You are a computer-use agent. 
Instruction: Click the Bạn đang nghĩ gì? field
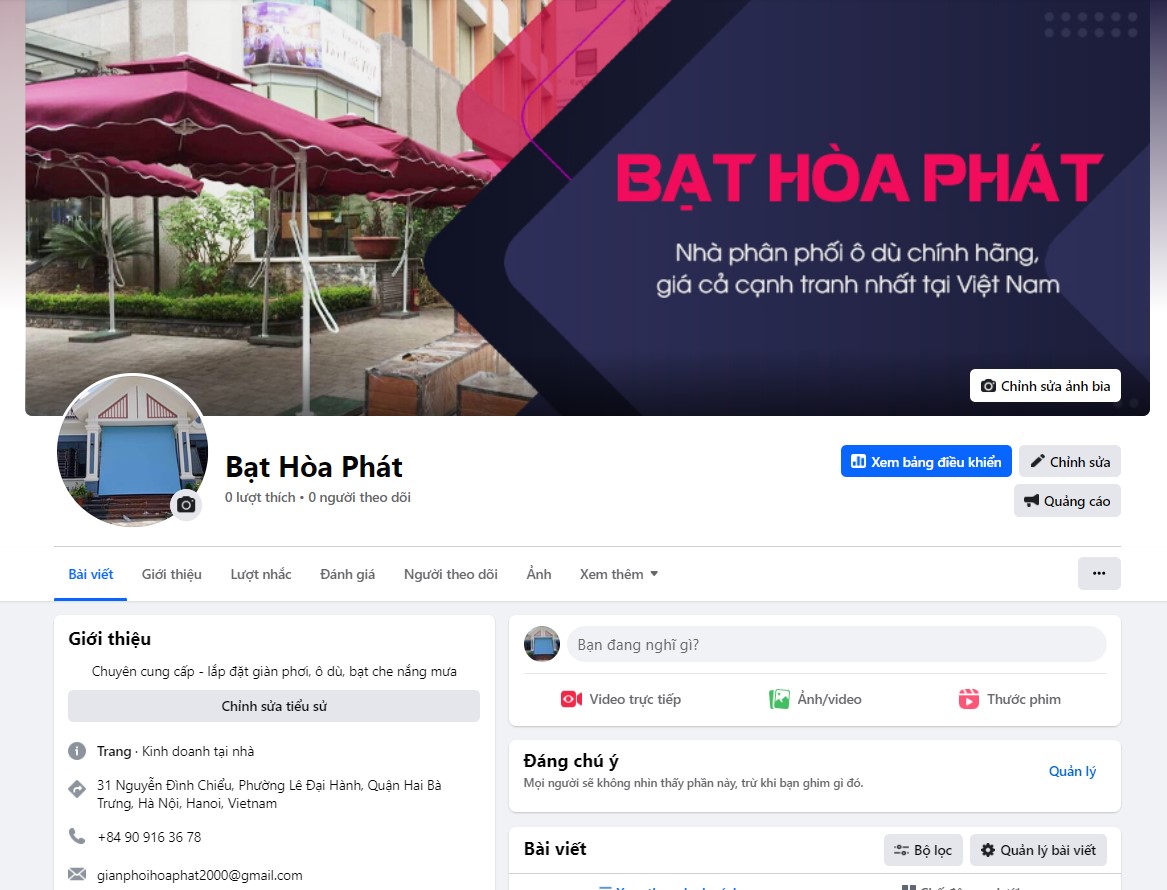click(x=837, y=644)
